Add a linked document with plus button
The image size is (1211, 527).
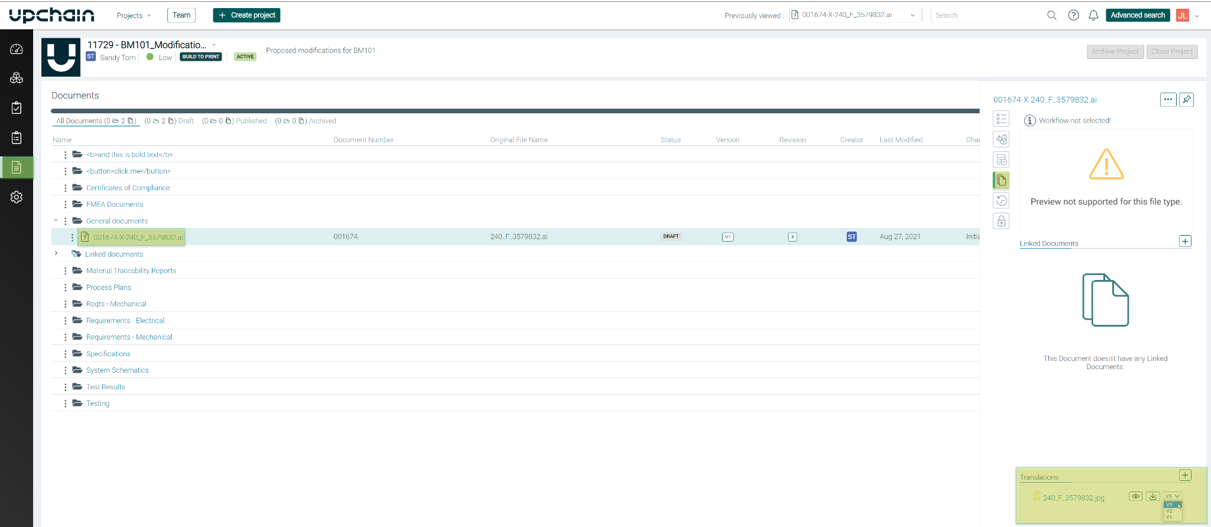click(x=1185, y=241)
